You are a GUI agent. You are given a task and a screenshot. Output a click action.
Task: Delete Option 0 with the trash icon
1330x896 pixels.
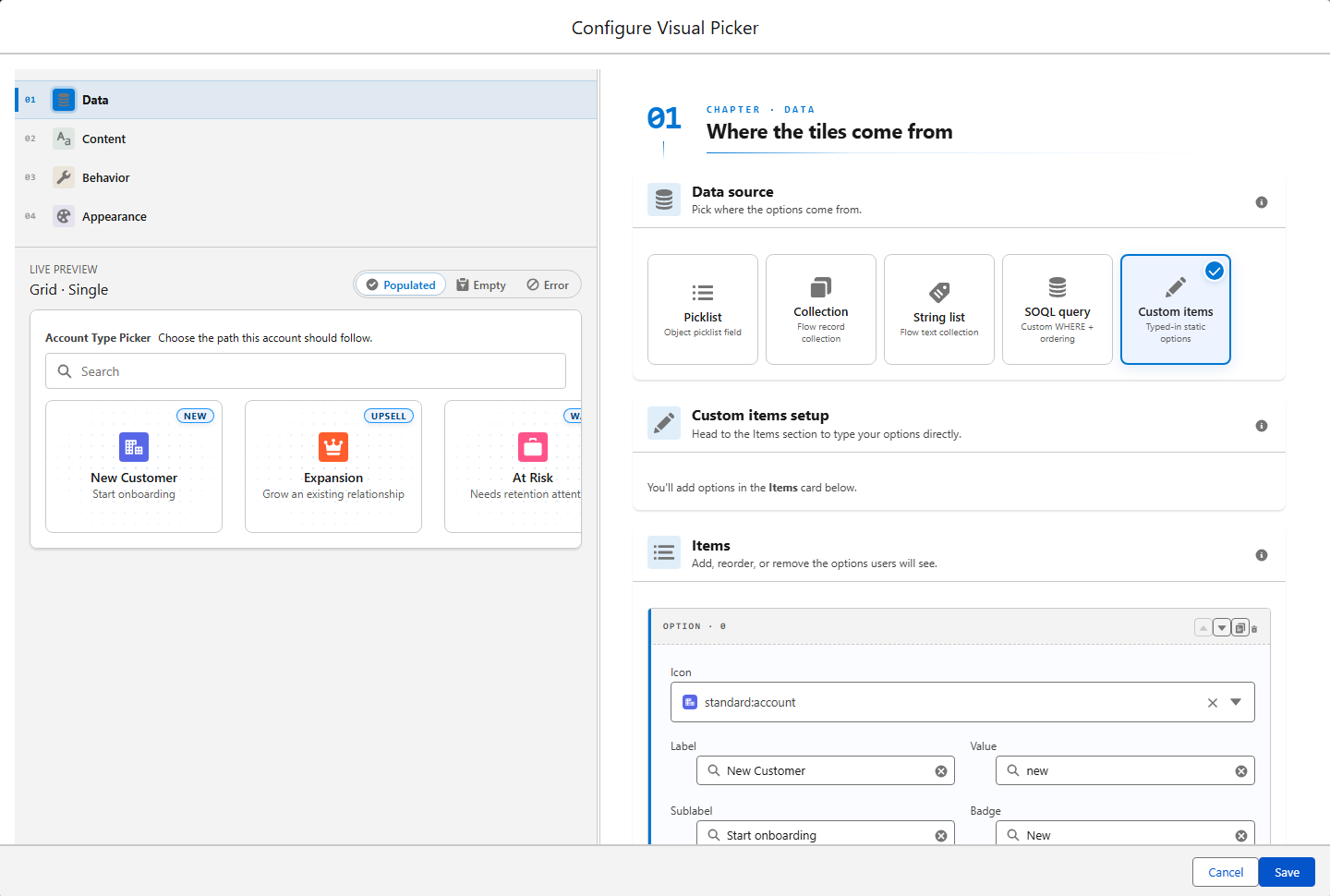(1254, 629)
